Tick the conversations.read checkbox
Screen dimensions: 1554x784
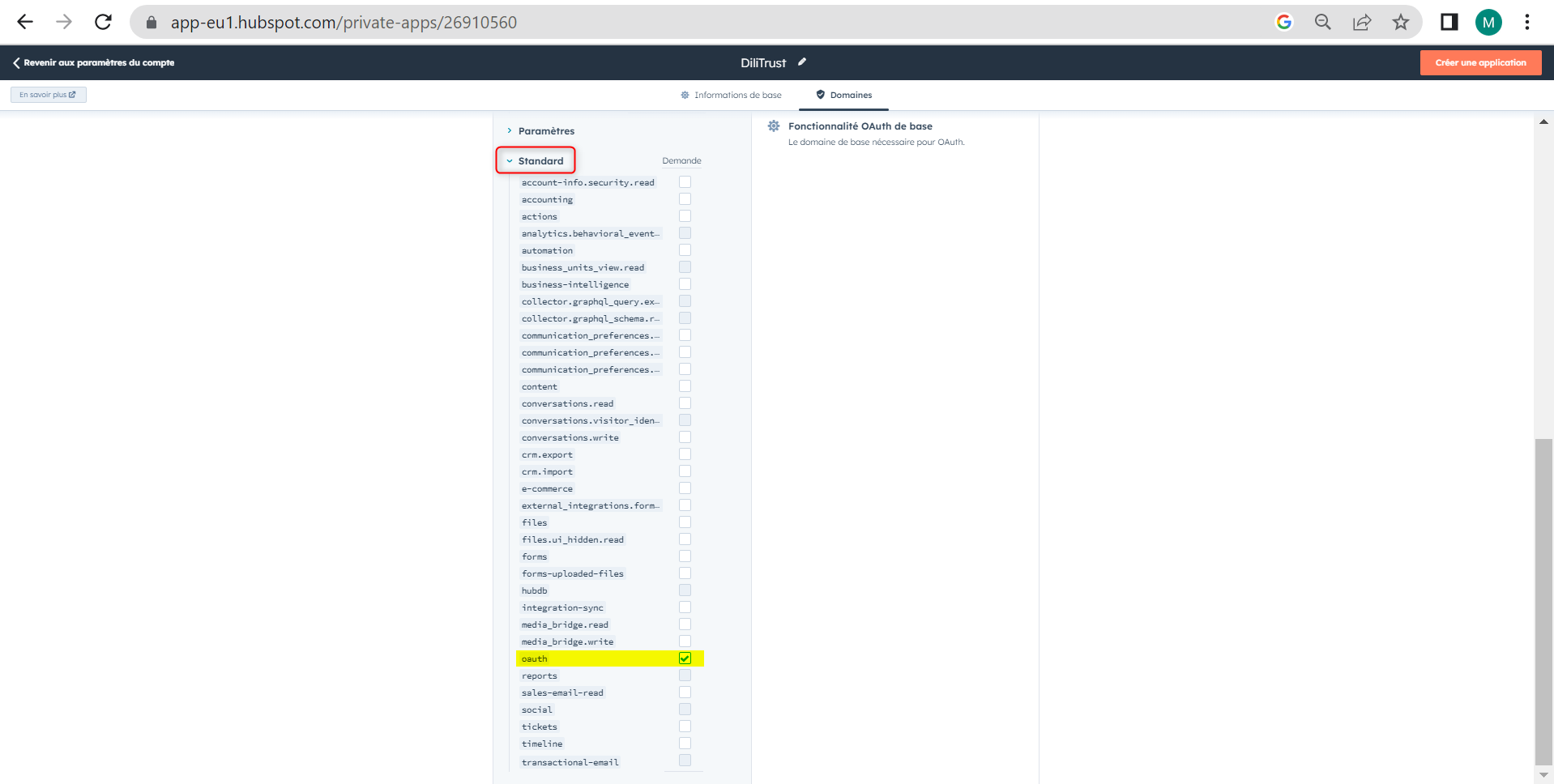(685, 403)
